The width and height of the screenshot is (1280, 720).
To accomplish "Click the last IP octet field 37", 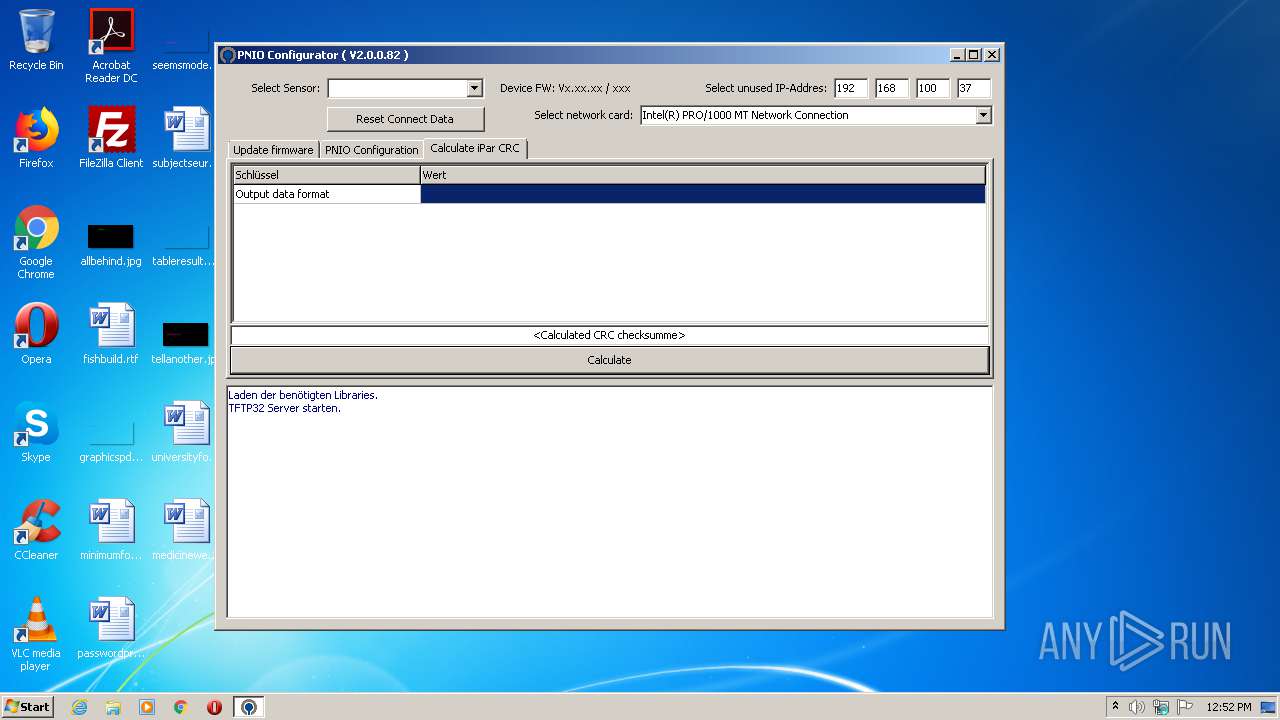I will coord(973,88).
